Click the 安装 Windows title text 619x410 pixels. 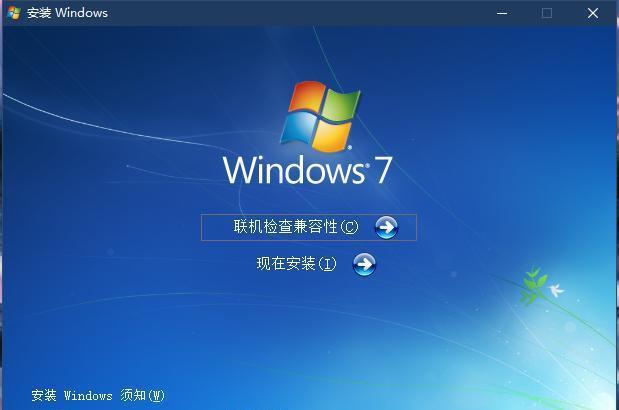67,13
